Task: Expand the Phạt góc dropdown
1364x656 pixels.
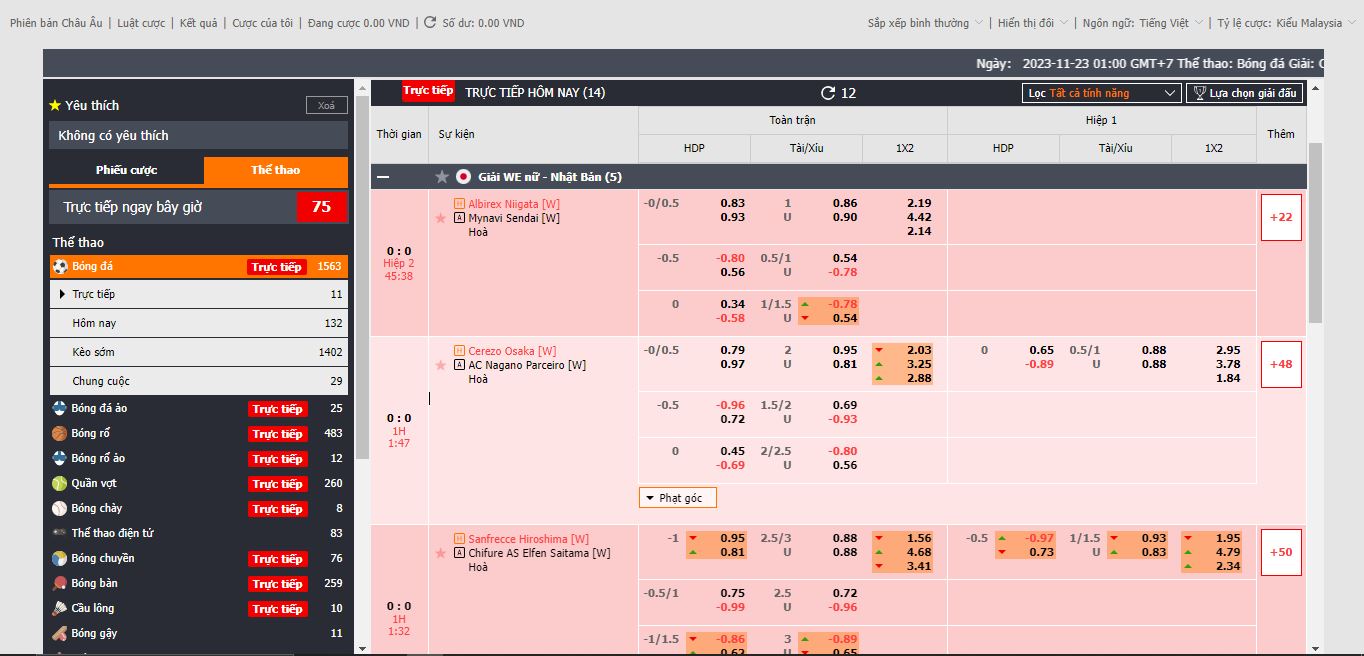Action: (677, 497)
